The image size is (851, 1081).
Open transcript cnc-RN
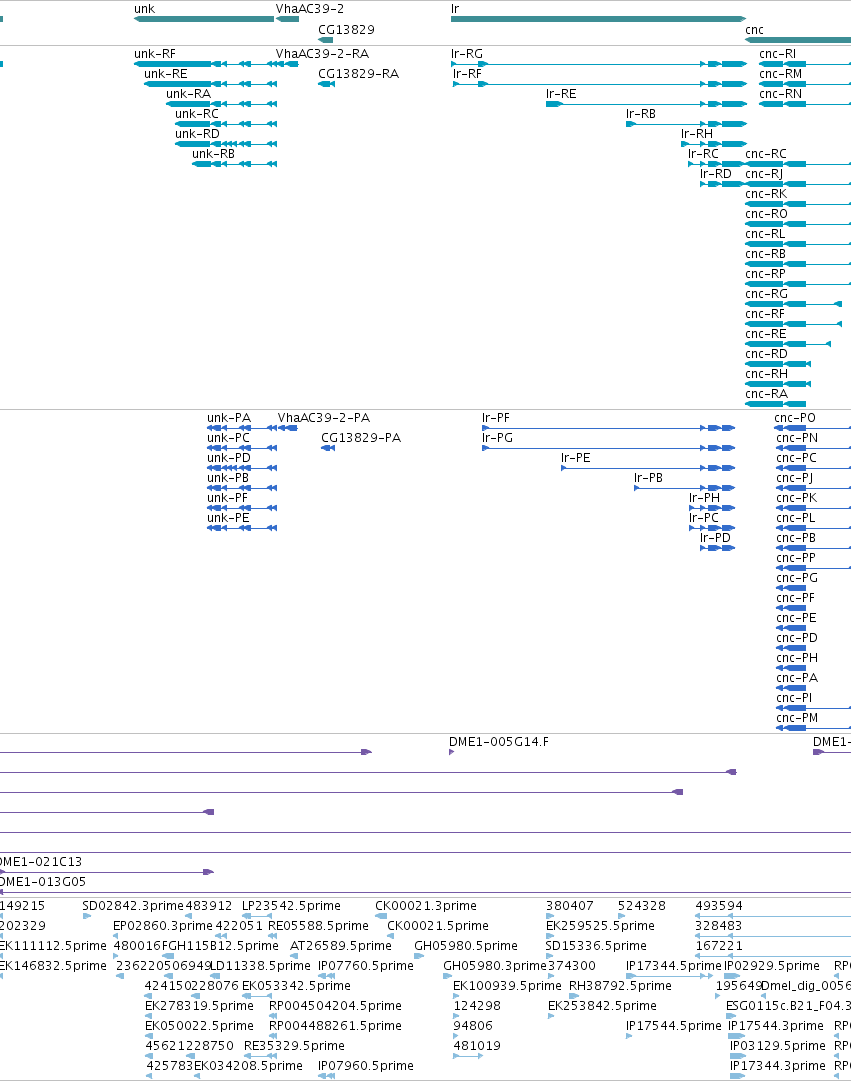pos(781,94)
